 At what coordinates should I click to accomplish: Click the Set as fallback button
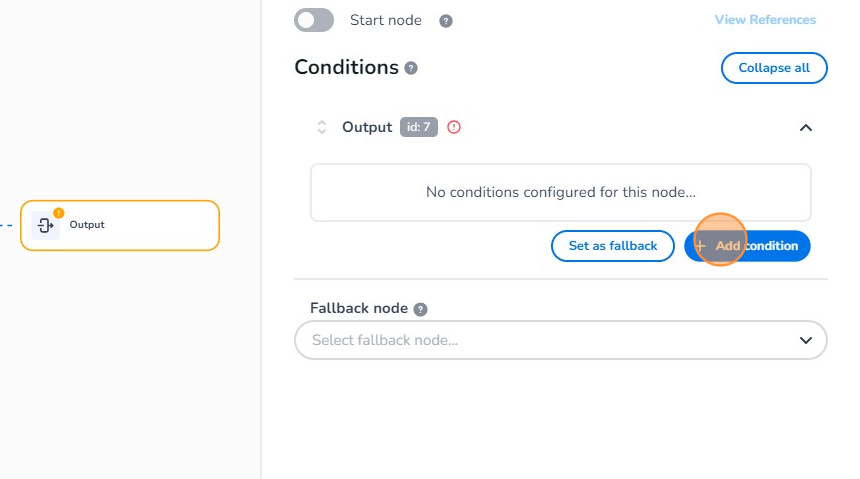tap(613, 246)
